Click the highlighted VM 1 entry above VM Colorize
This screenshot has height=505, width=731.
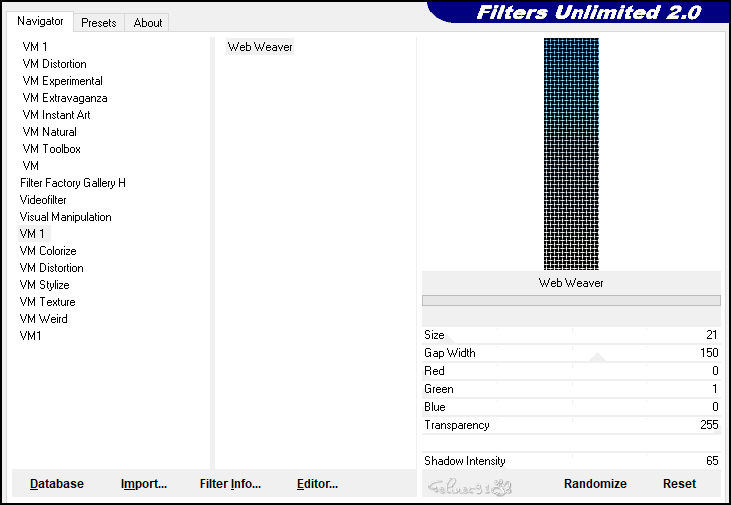coord(32,234)
